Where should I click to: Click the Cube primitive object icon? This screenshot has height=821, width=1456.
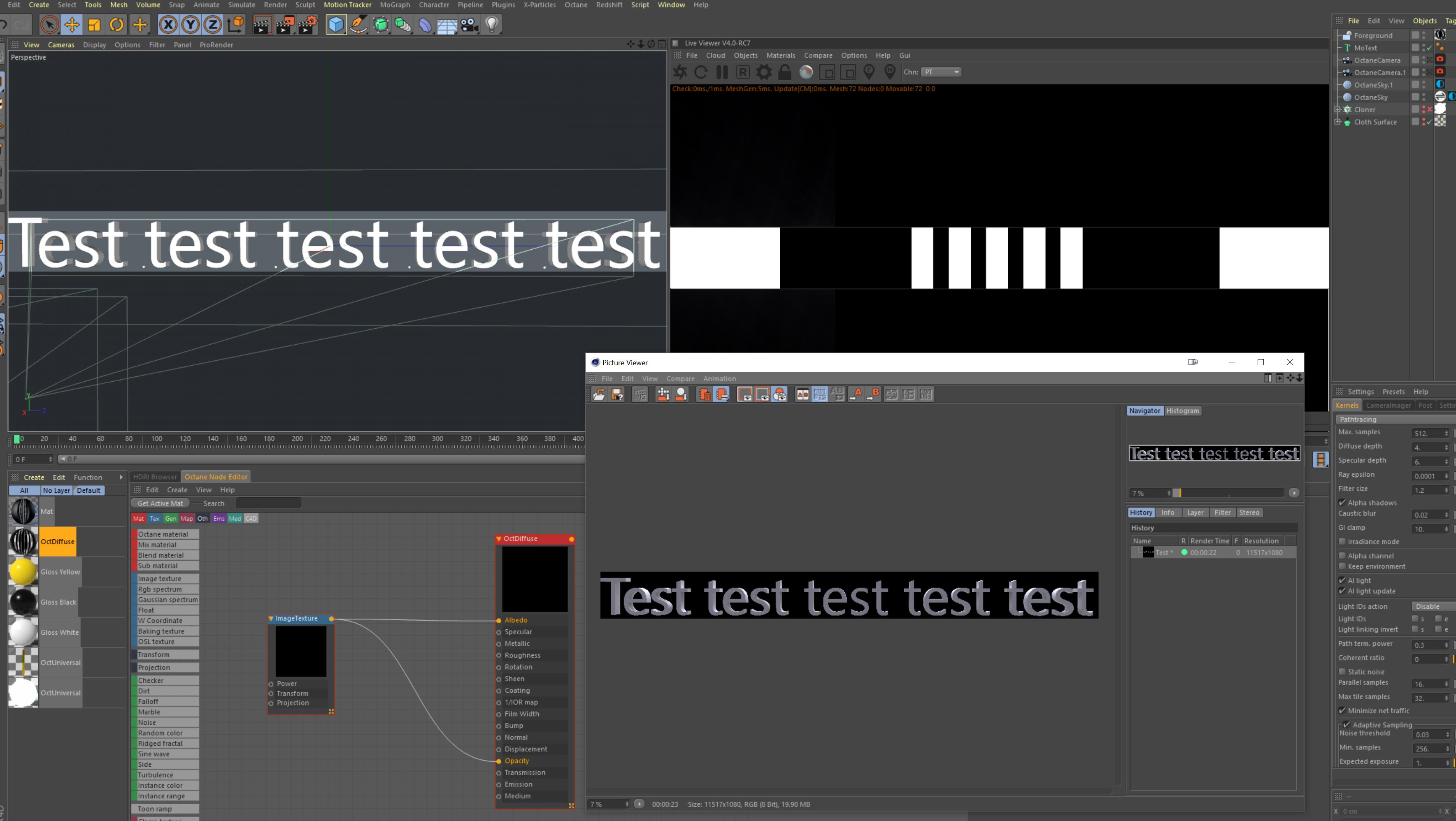tap(336, 25)
